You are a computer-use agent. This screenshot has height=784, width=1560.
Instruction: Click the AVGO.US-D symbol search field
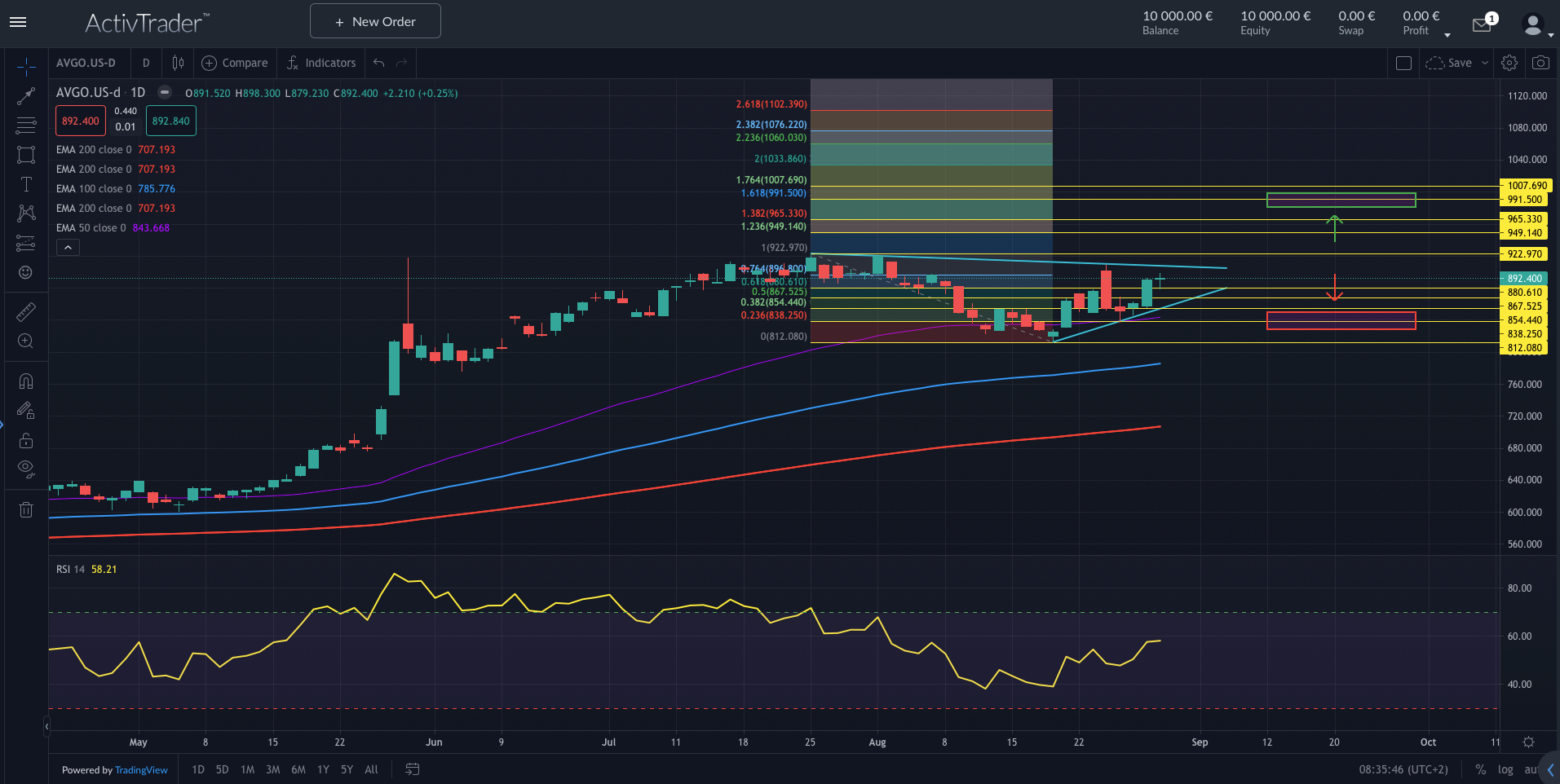86,63
